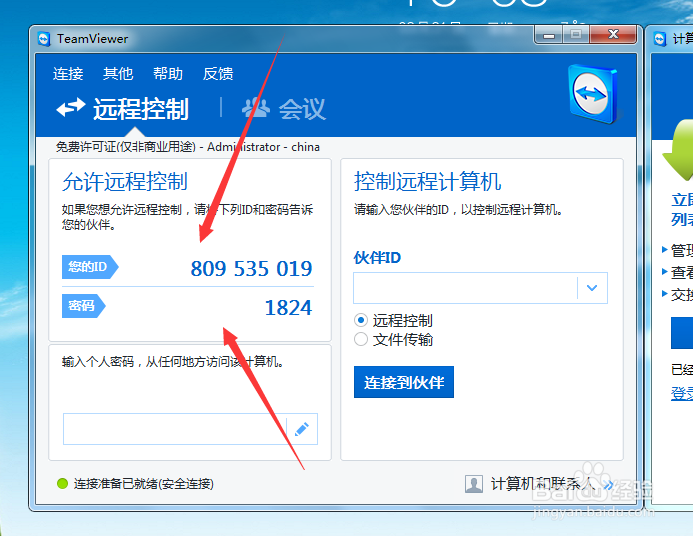693x536 pixels.
Task: Click the 计算机和联系人 contact icon
Action: (x=474, y=484)
